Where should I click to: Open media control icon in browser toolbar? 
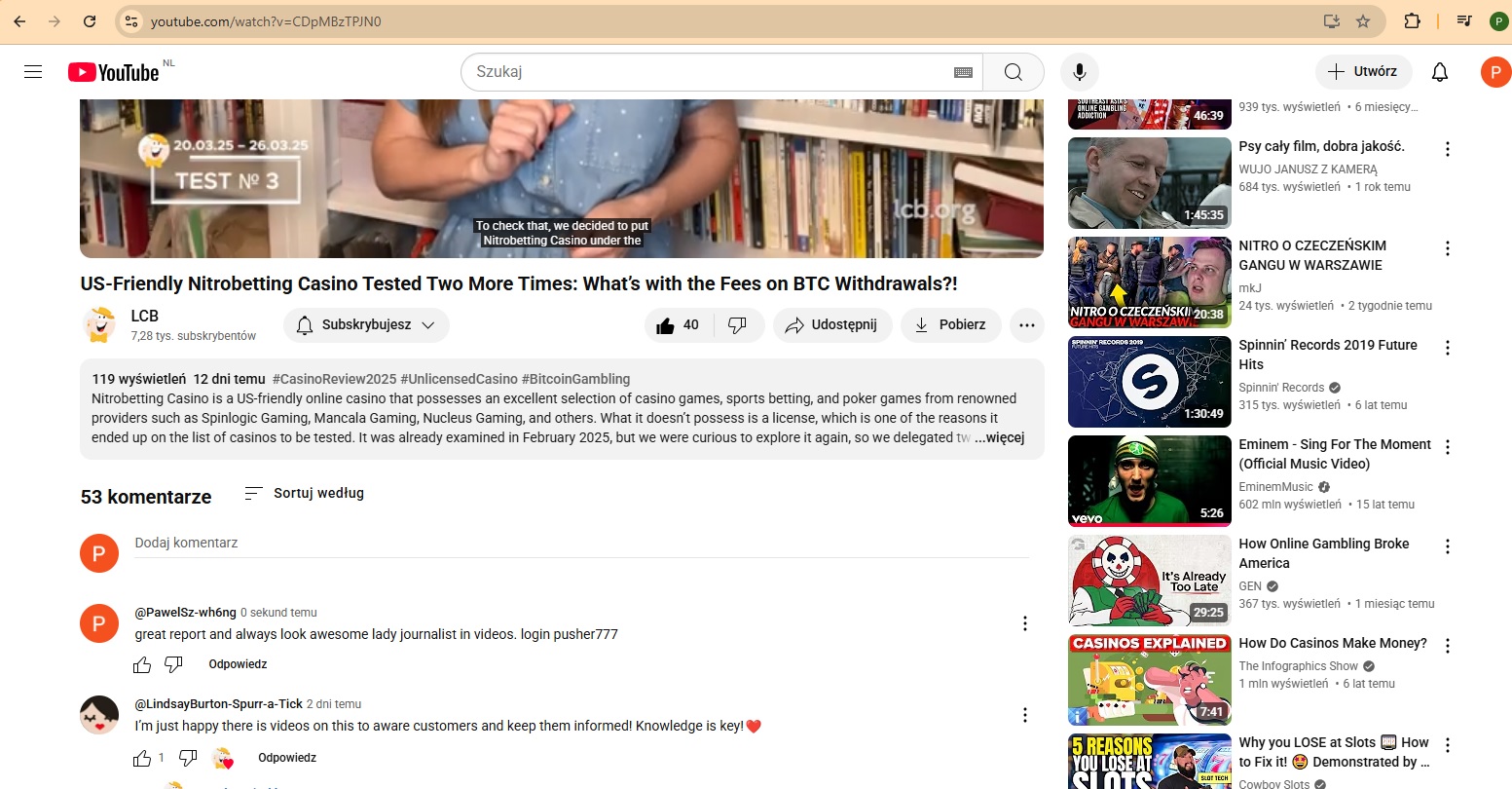point(1464,21)
